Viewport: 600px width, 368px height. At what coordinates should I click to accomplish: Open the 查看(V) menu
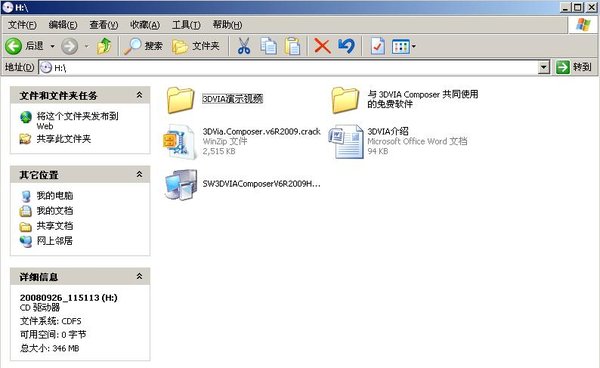click(x=104, y=25)
